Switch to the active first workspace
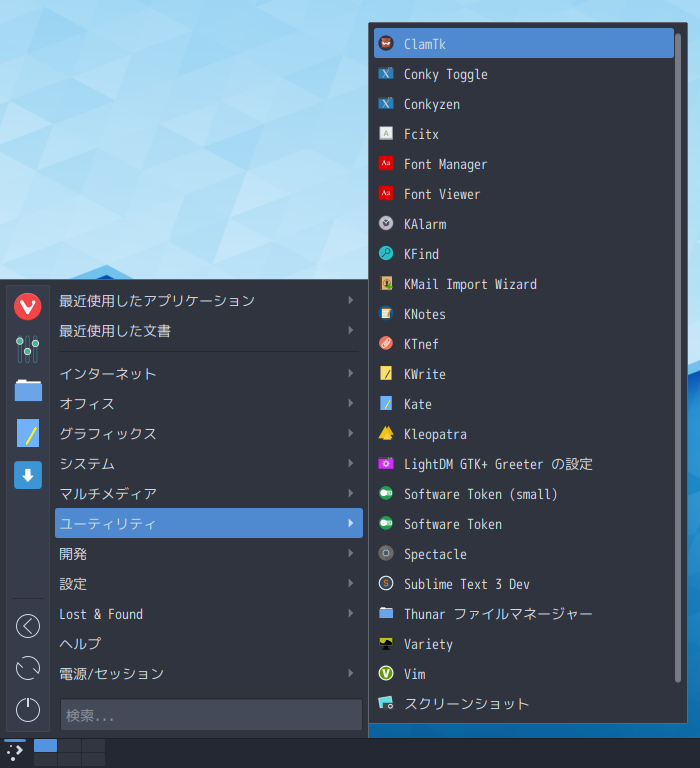 pyautogui.click(x=45, y=745)
